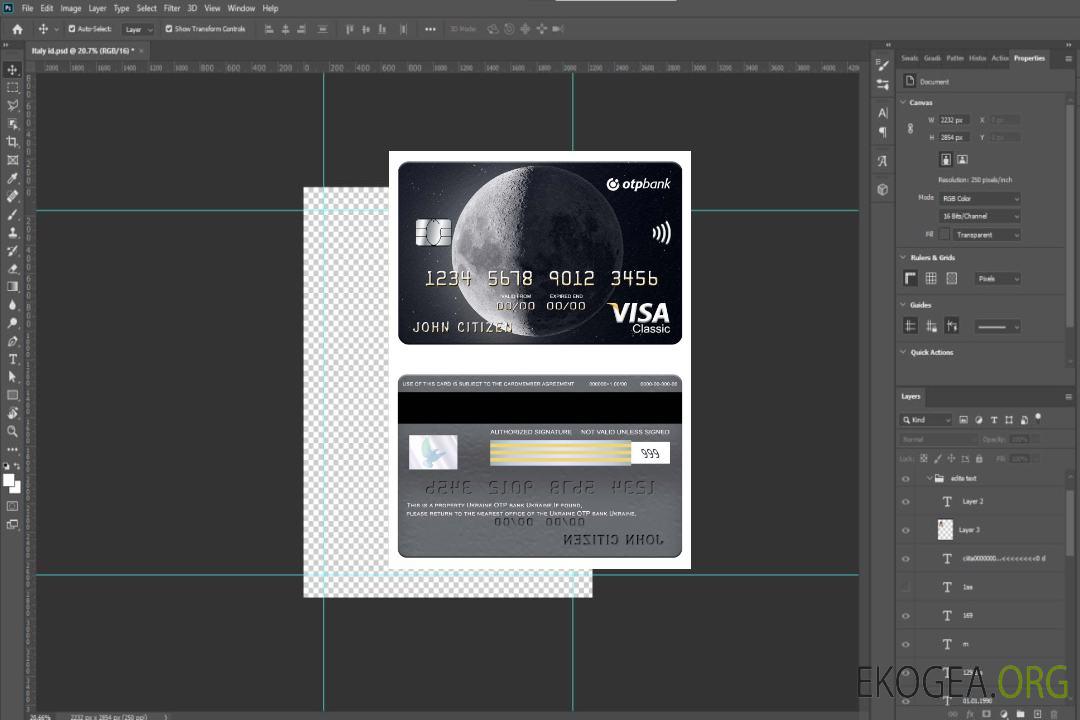The height and width of the screenshot is (720, 1080).
Task: Hide the 169 text layer
Action: [906, 616]
